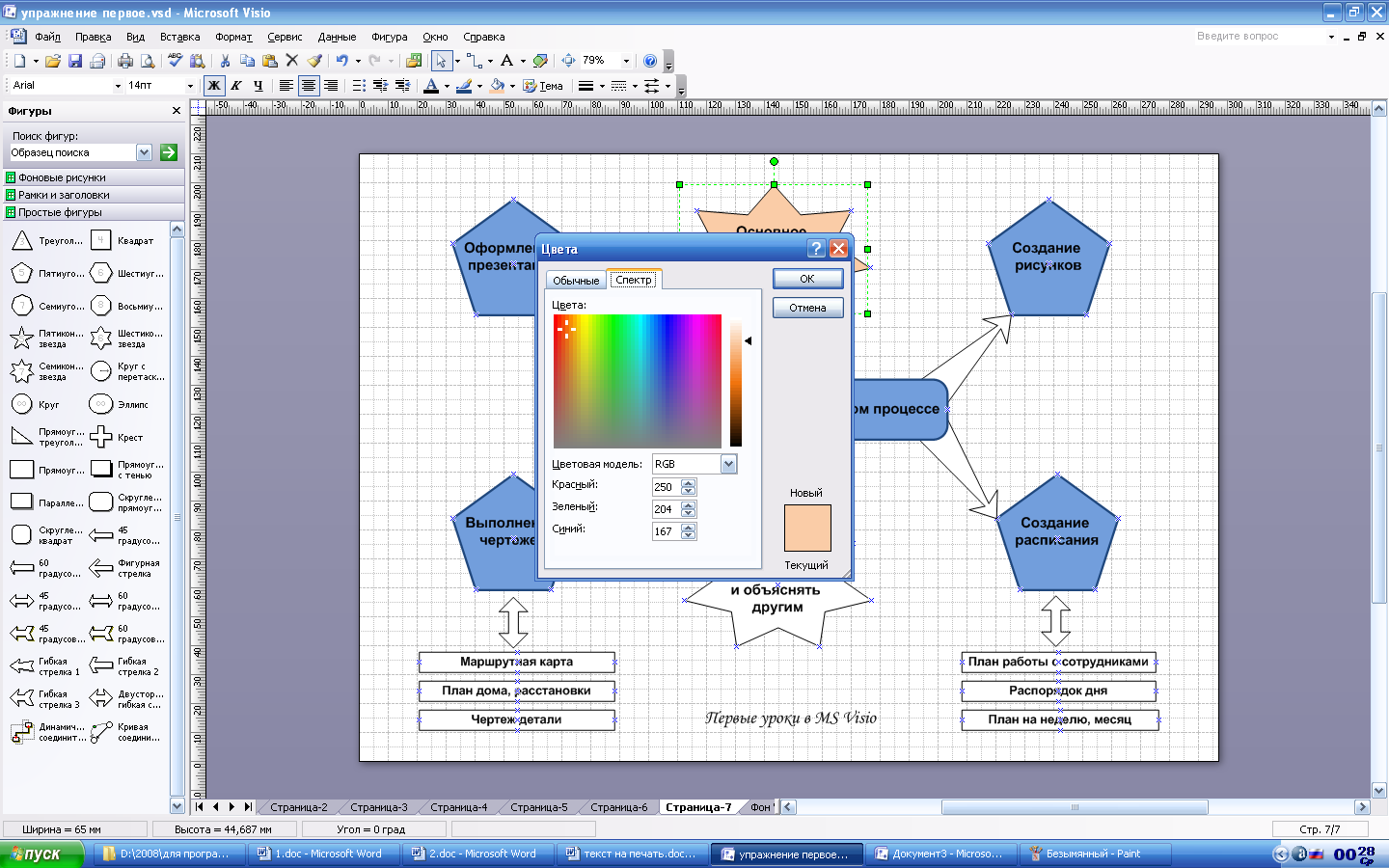Image resolution: width=1389 pixels, height=868 pixels.
Task: Increase the Красный value with the up arrow
Action: click(x=688, y=483)
